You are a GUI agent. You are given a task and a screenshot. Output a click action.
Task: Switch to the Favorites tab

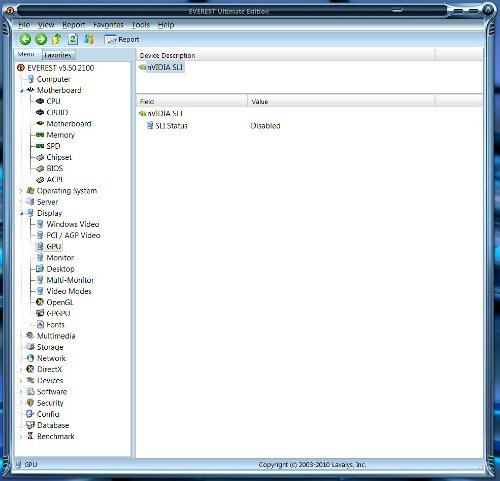[x=58, y=55]
